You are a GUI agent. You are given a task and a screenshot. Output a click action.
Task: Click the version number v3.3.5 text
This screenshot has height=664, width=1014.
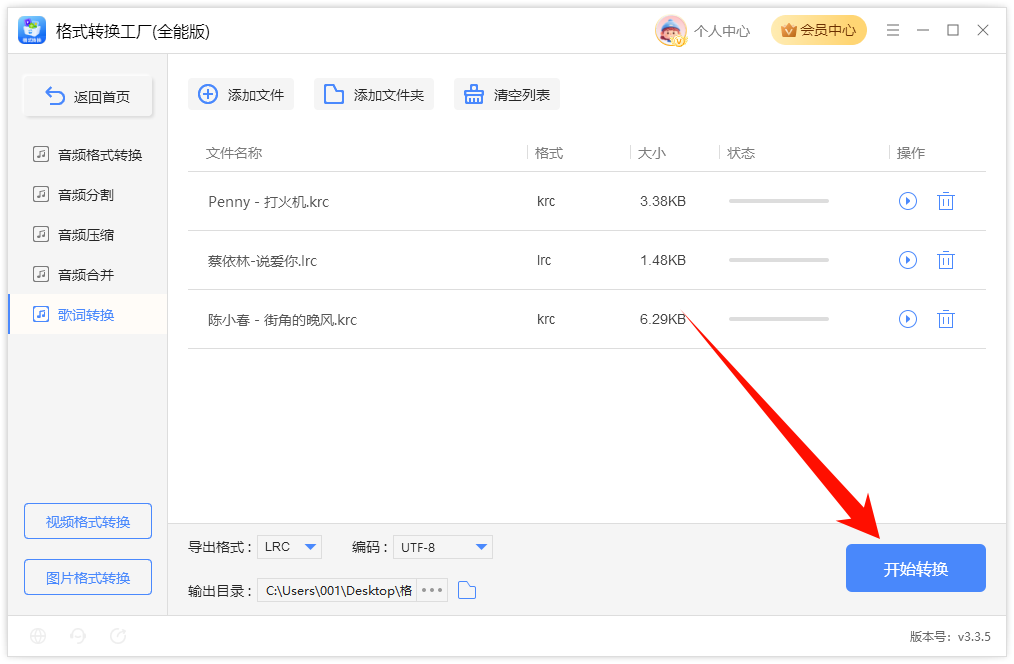click(974, 637)
